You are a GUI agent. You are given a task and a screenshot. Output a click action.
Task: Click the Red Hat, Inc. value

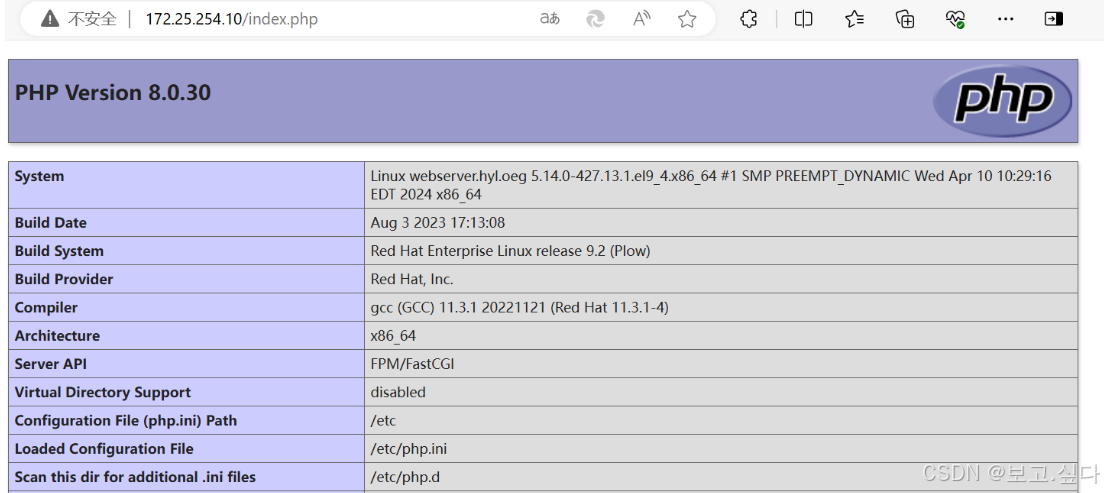click(412, 279)
